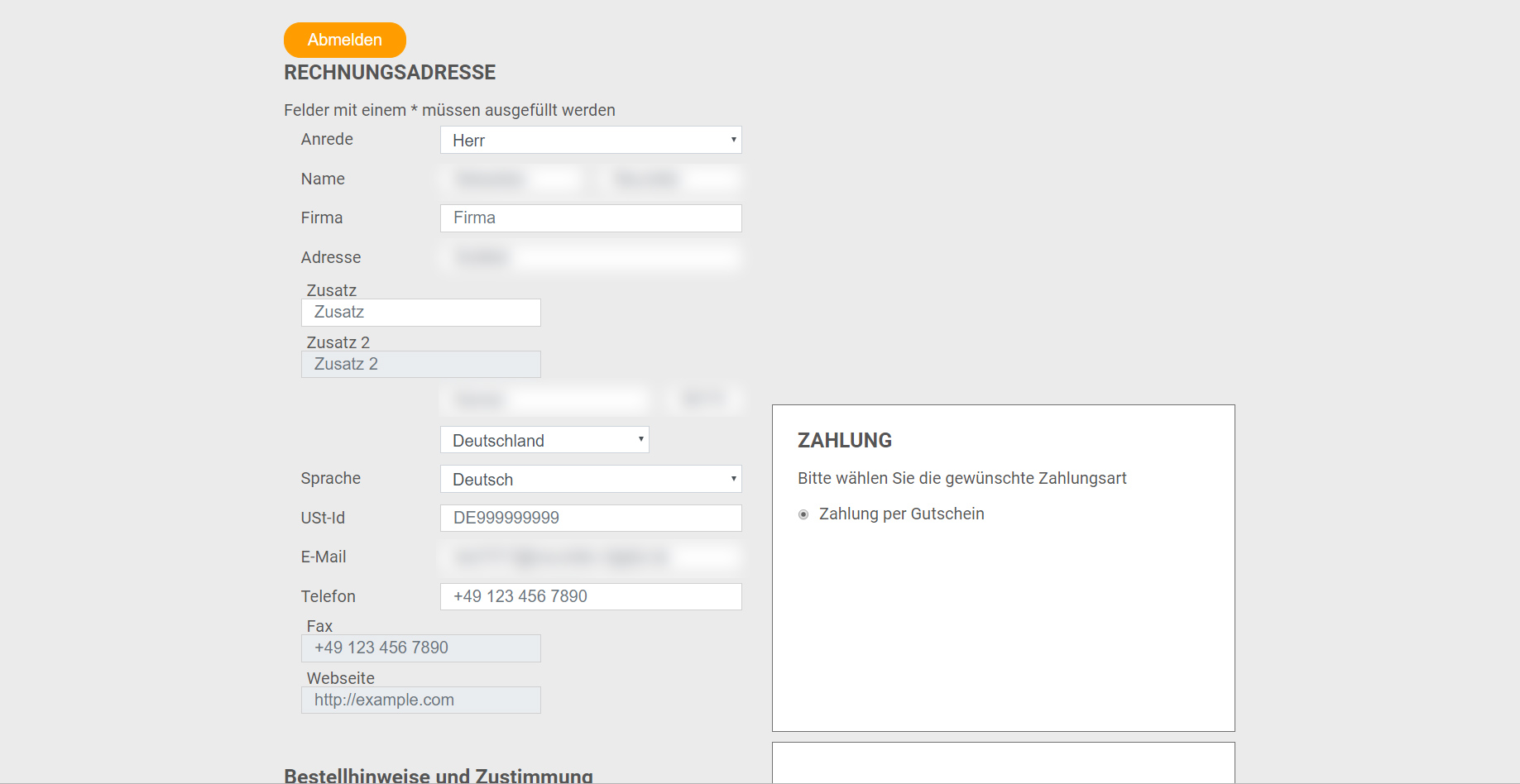Click into the E-Mail input field
The image size is (1520, 784).
click(590, 557)
